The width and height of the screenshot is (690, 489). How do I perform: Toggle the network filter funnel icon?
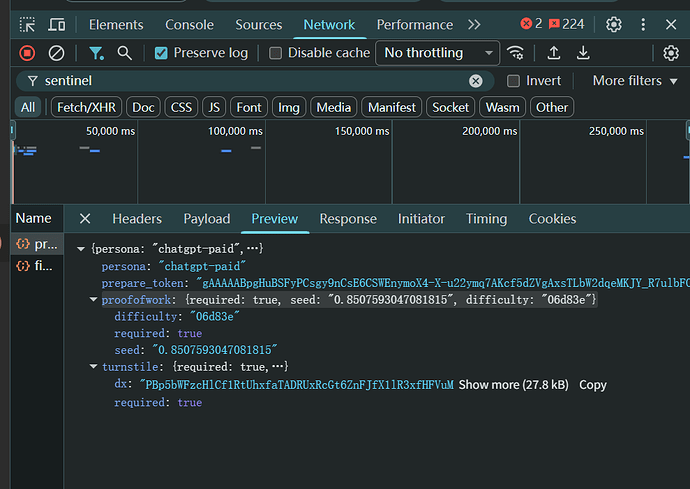[96, 53]
